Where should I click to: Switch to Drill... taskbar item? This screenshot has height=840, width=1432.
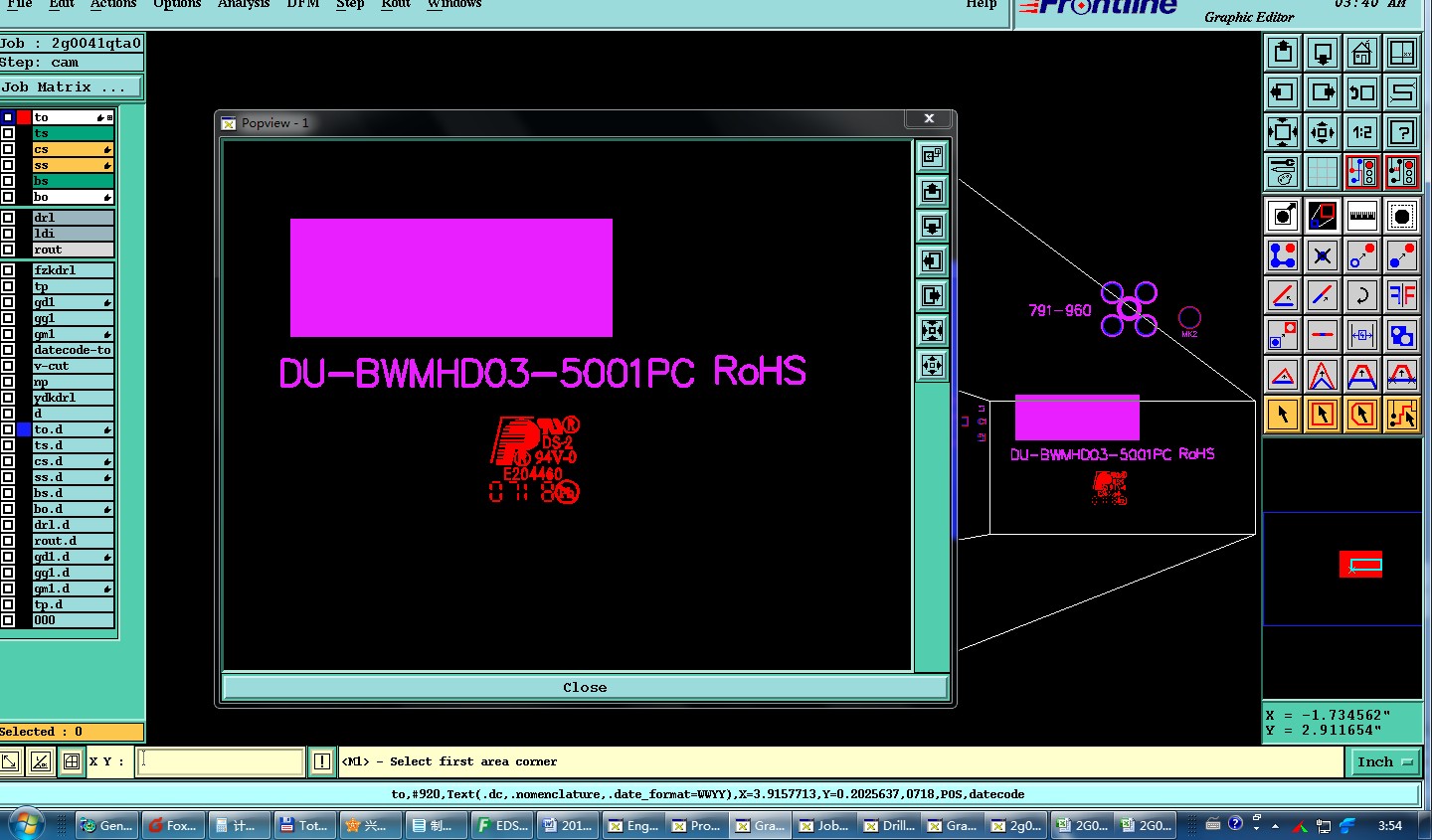click(889, 825)
